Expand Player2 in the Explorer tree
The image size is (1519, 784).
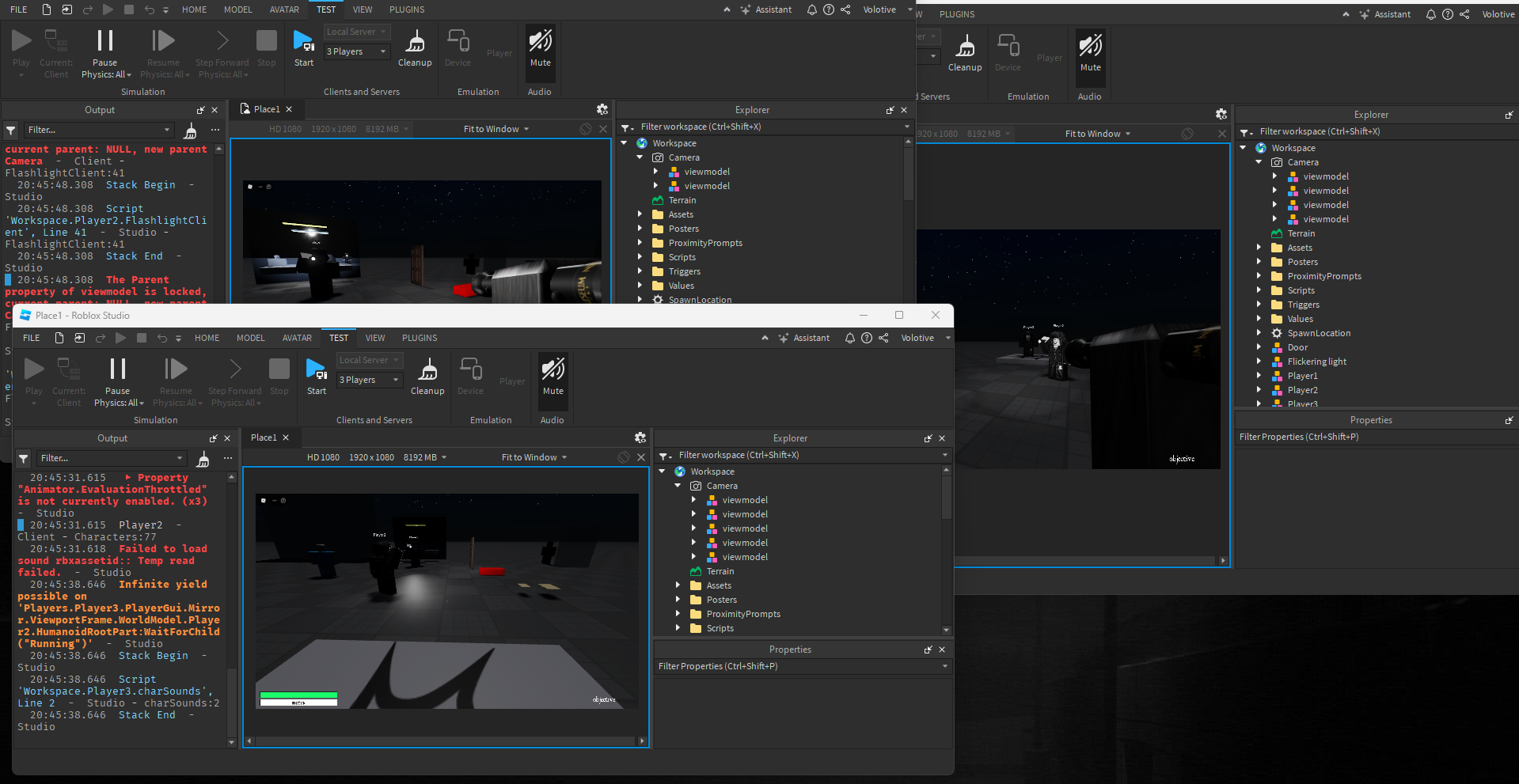pyautogui.click(x=1260, y=390)
